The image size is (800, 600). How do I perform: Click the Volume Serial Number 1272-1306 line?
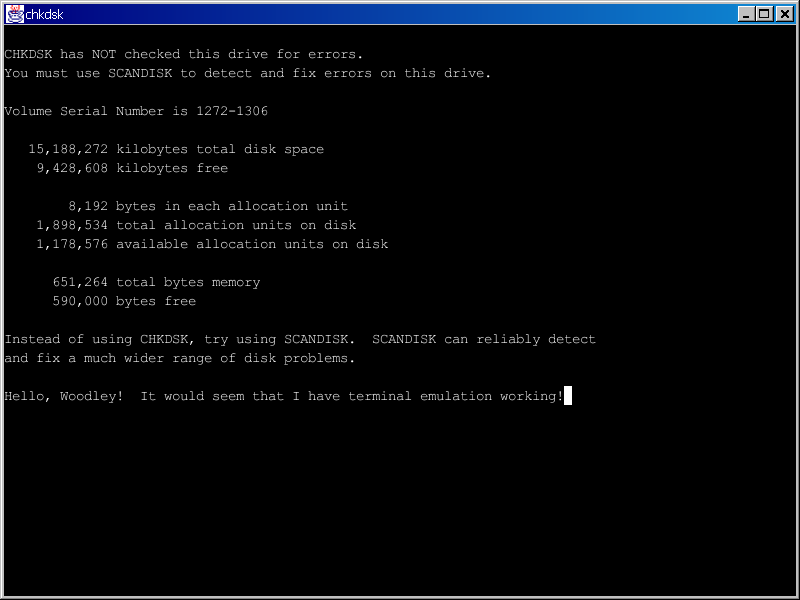click(x=136, y=111)
